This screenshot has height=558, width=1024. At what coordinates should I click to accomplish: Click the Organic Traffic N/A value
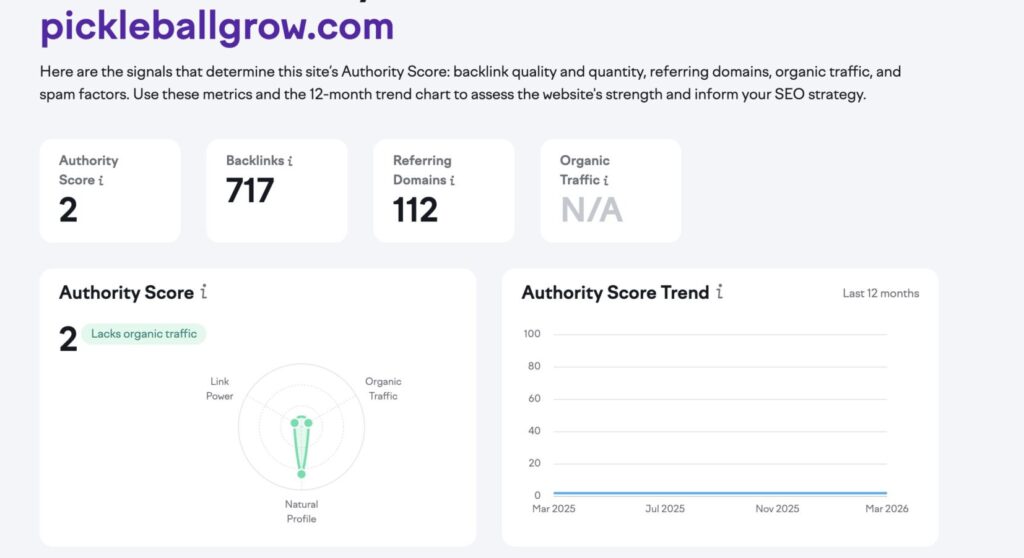(x=591, y=210)
